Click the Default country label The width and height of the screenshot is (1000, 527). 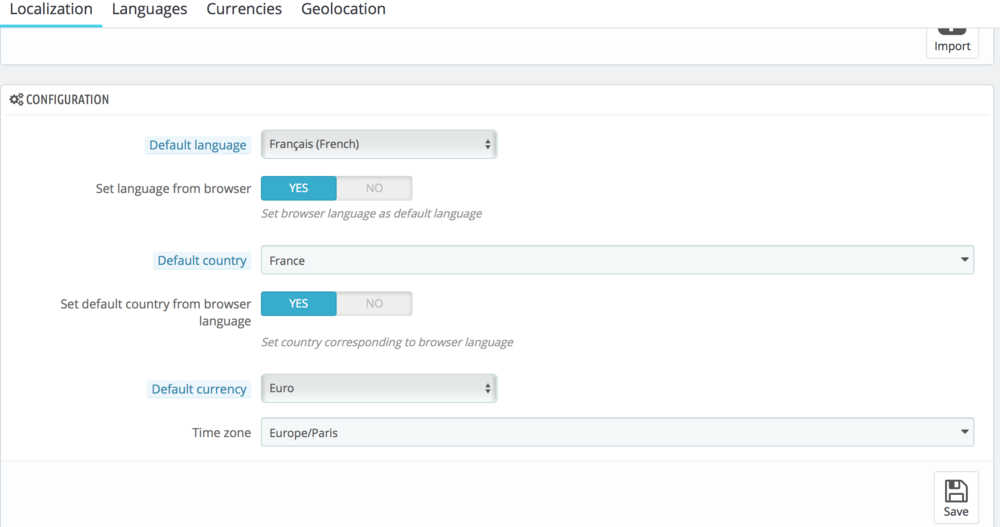point(202,261)
